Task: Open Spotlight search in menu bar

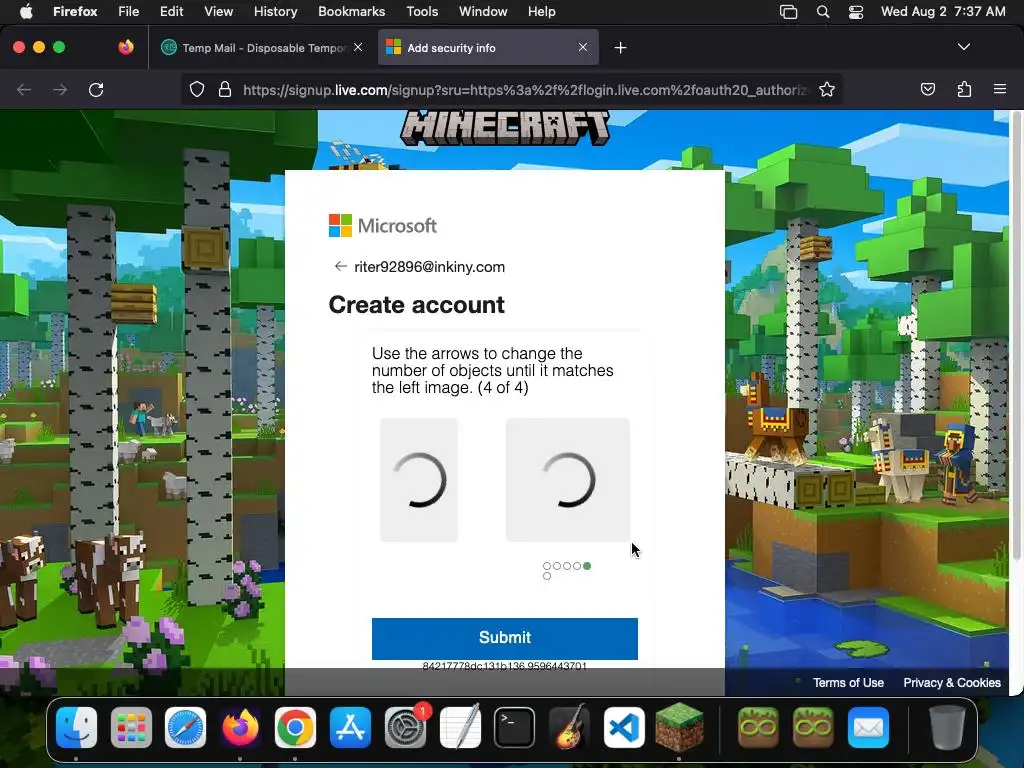Action: 823,12
